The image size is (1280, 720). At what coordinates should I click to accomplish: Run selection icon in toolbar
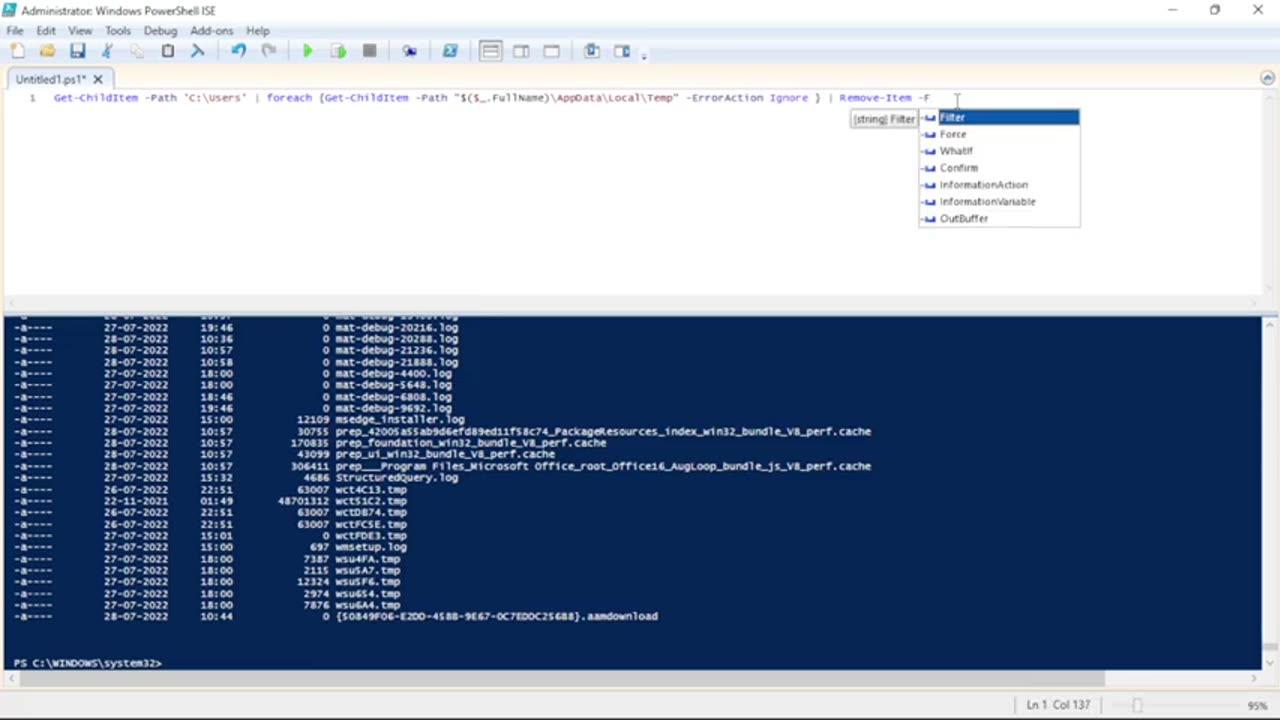[x=339, y=51]
